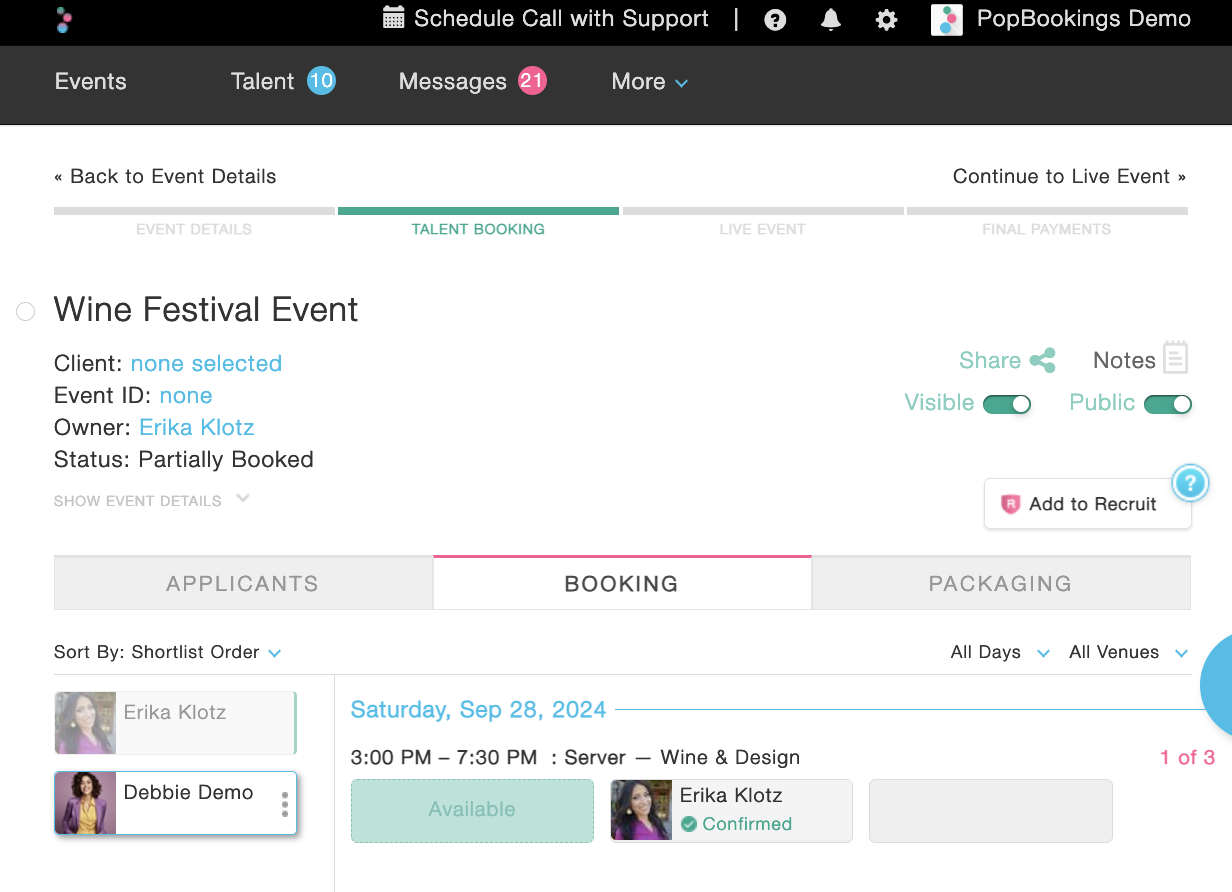The image size is (1232, 892).
Task: Open notifications bell icon
Action: [831, 20]
